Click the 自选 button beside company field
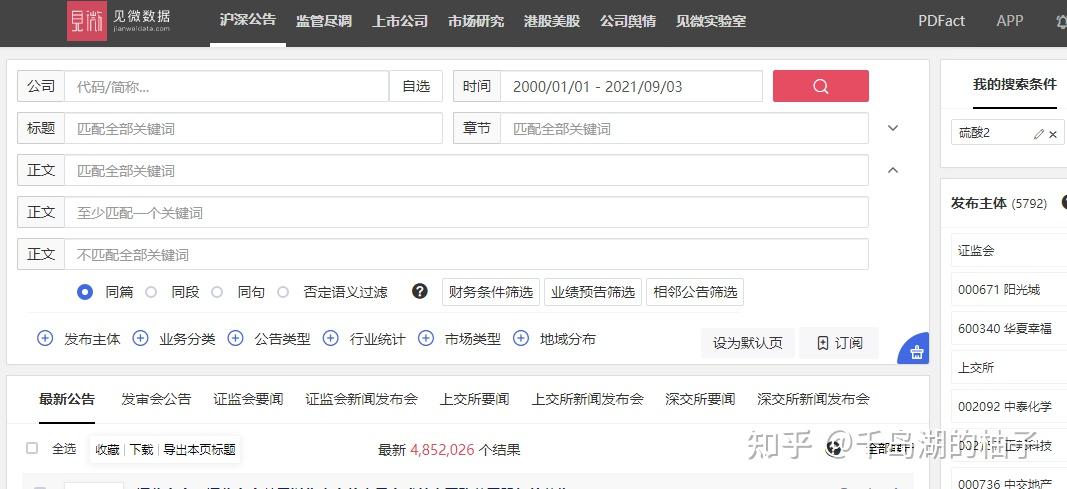This screenshot has width=1067, height=489. (416, 86)
